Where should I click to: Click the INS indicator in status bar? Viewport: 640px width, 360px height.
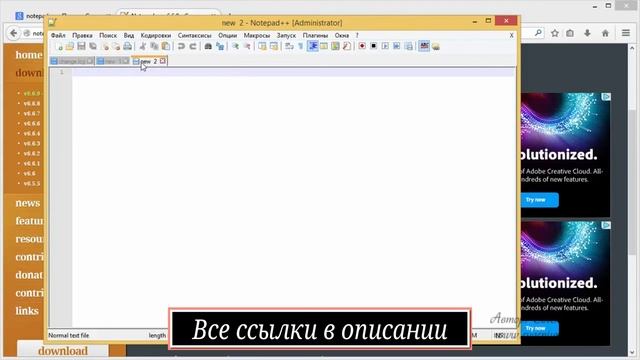498,335
